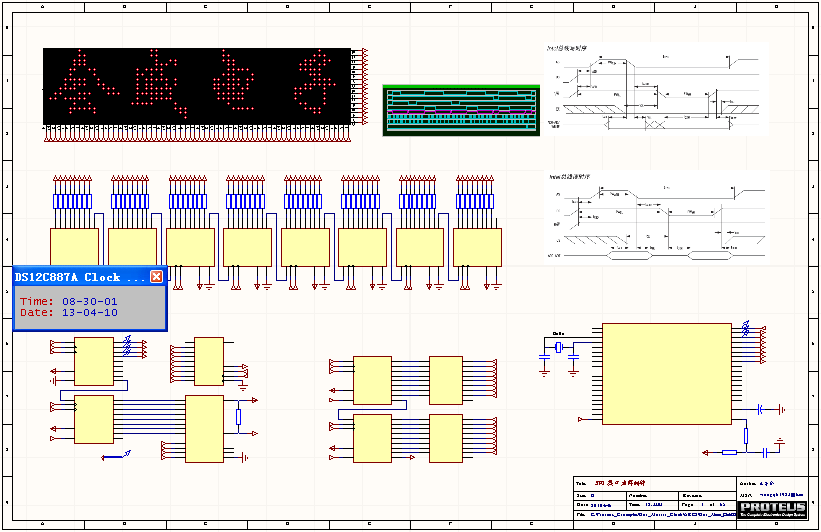Screen dimensions: 821x532
Task: Click the PROTEUS logo in title block
Action: [772, 508]
